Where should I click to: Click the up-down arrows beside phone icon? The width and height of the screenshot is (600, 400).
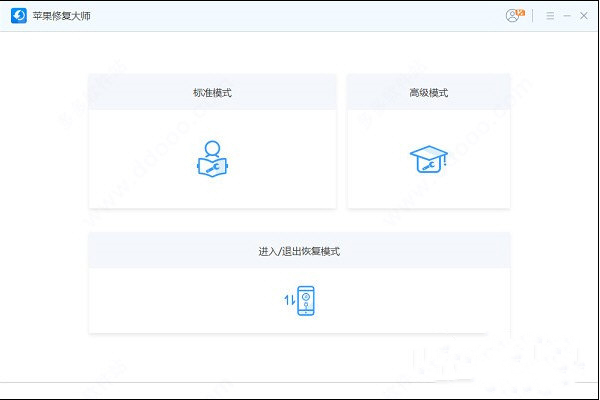(288, 300)
